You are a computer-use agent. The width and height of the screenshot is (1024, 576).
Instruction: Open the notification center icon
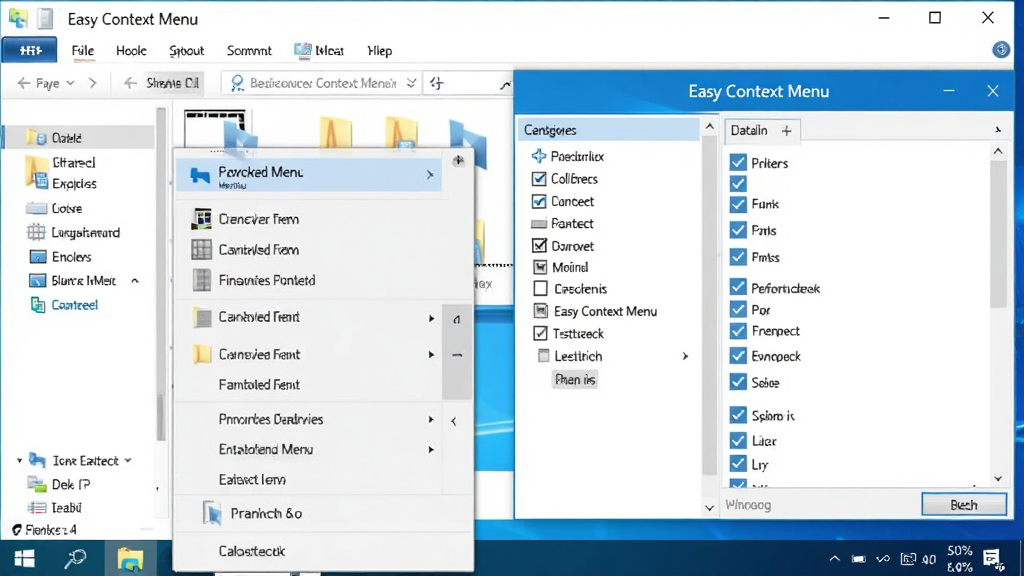pos(993,559)
